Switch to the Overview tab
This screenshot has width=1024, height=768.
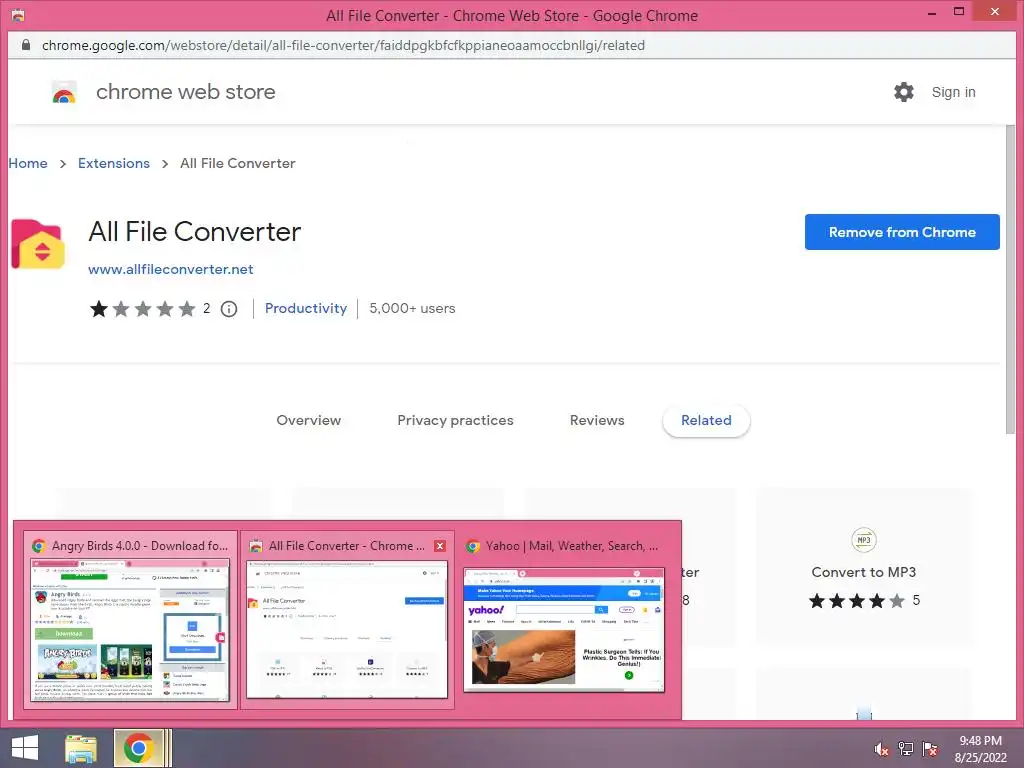[x=308, y=421]
